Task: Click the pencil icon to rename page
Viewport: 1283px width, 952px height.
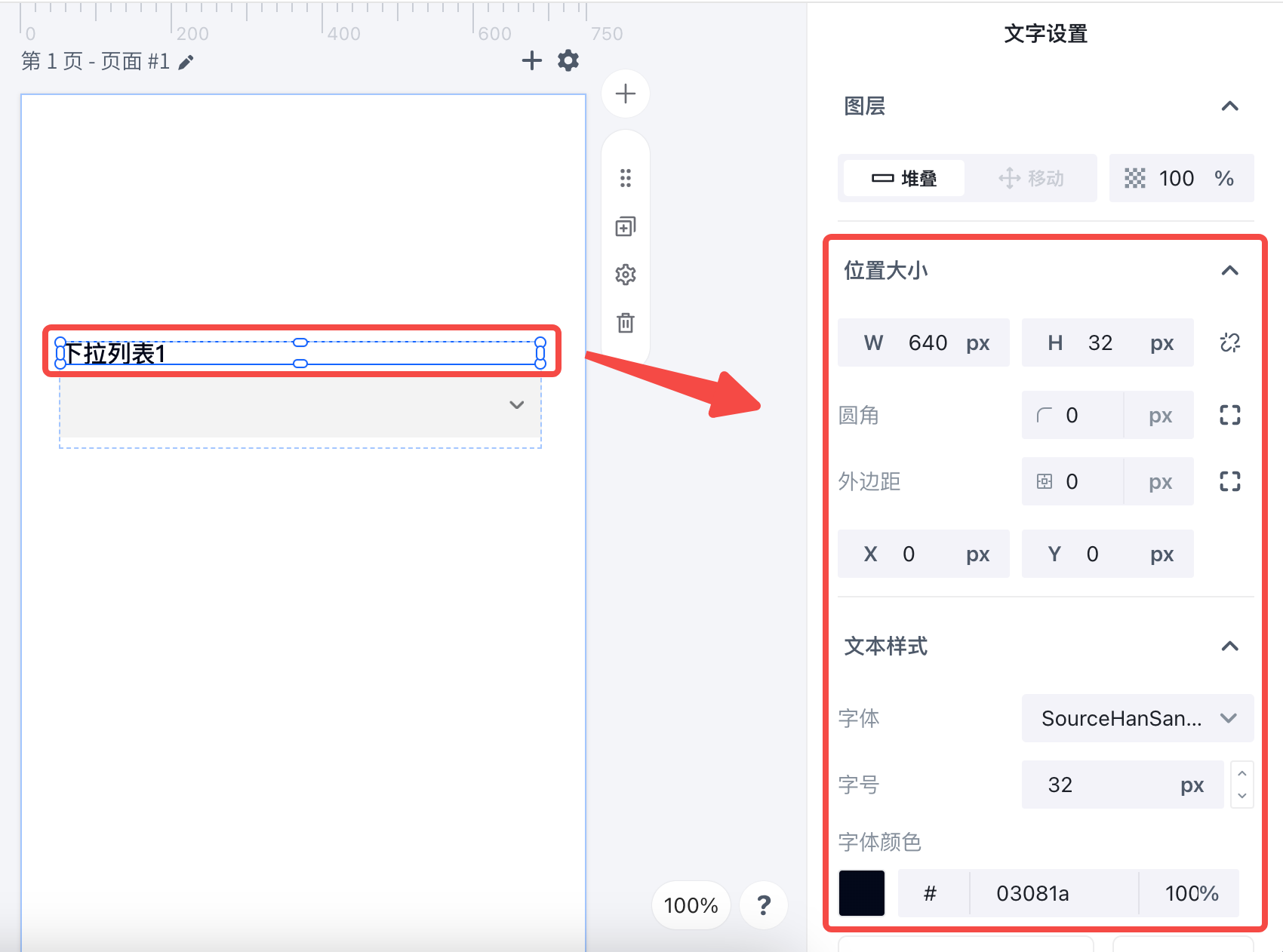Action: pos(186,62)
